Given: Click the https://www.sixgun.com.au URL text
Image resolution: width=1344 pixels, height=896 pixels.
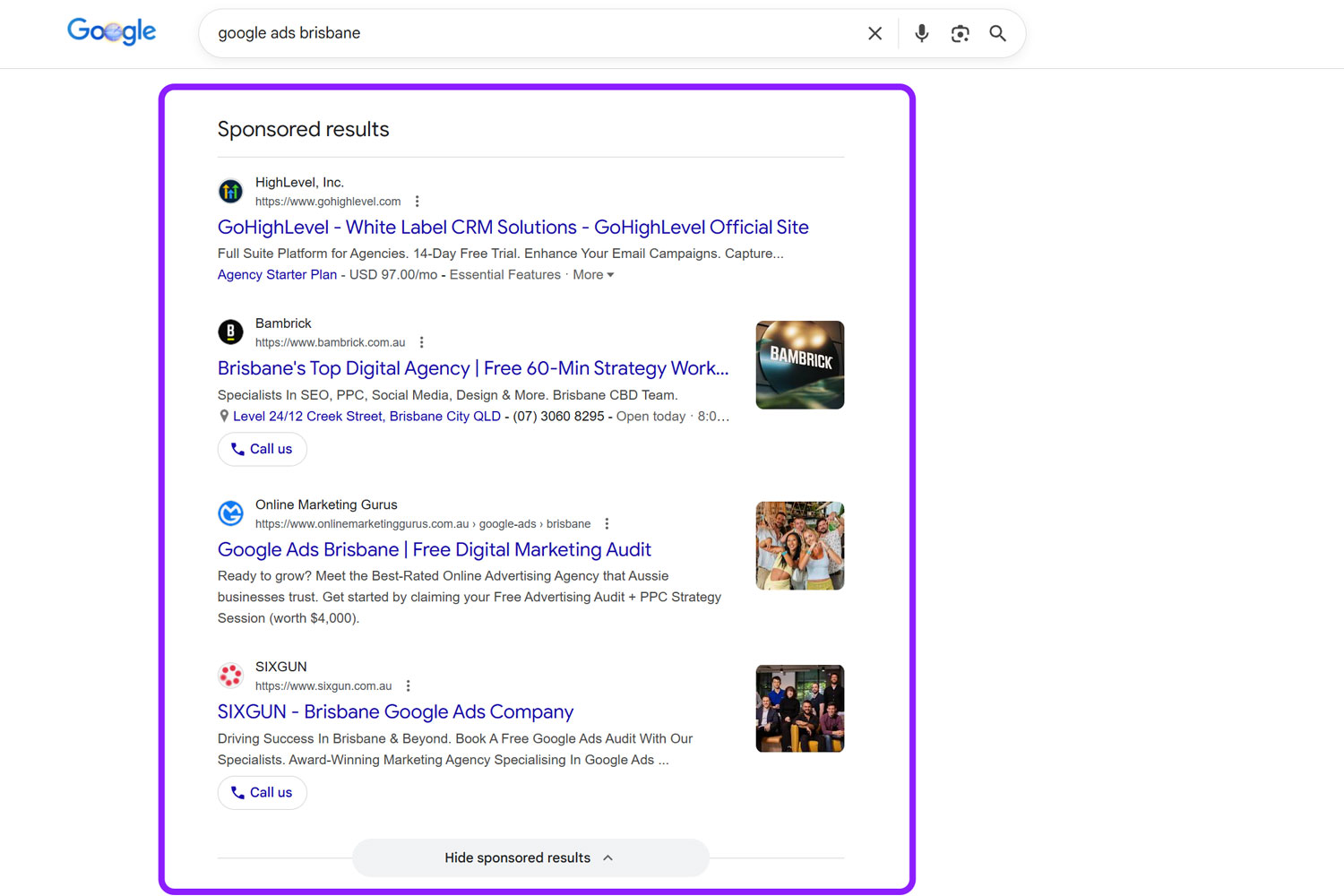Looking at the screenshot, I should (x=323, y=686).
